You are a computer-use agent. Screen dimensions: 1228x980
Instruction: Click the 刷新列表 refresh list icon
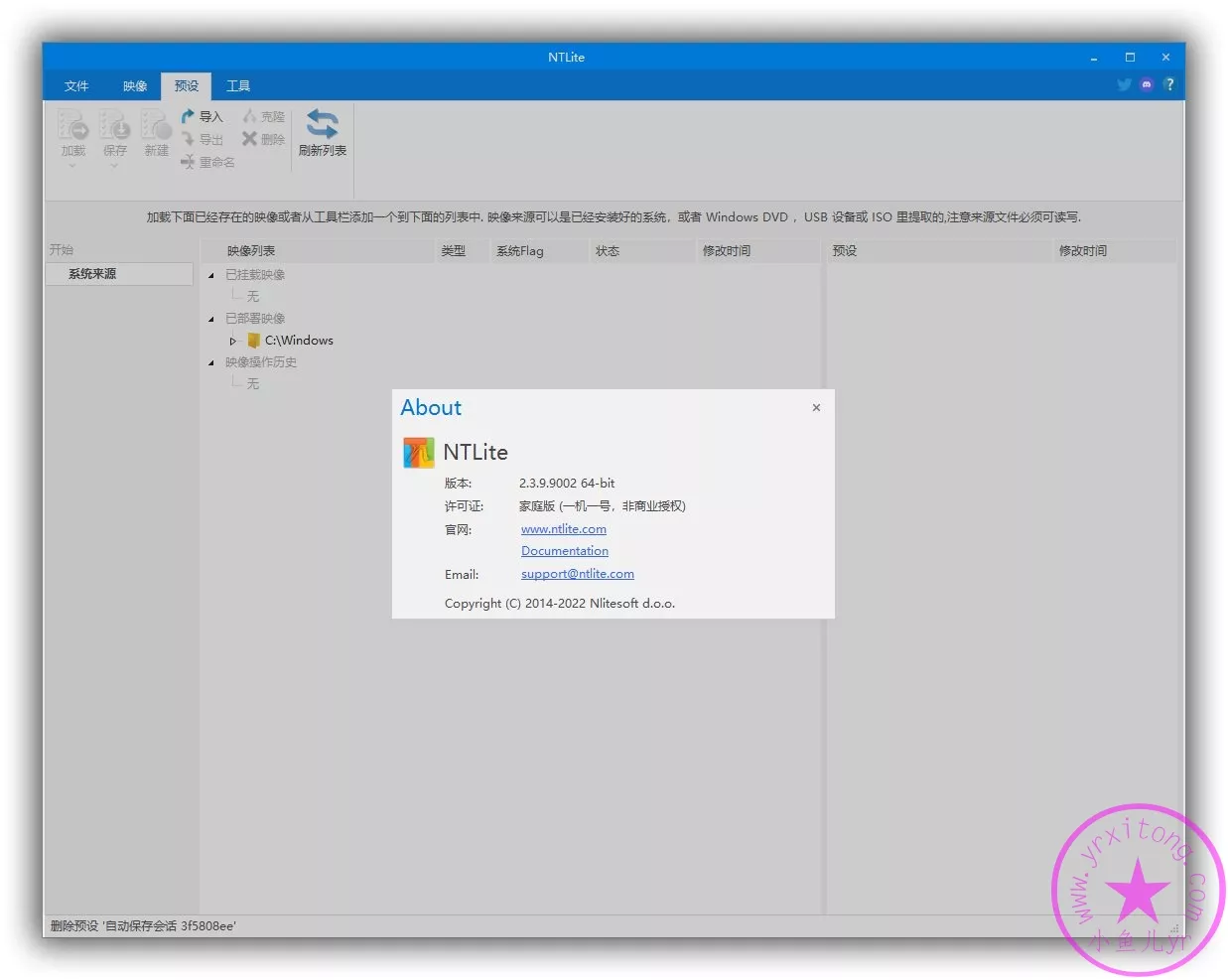click(x=322, y=124)
